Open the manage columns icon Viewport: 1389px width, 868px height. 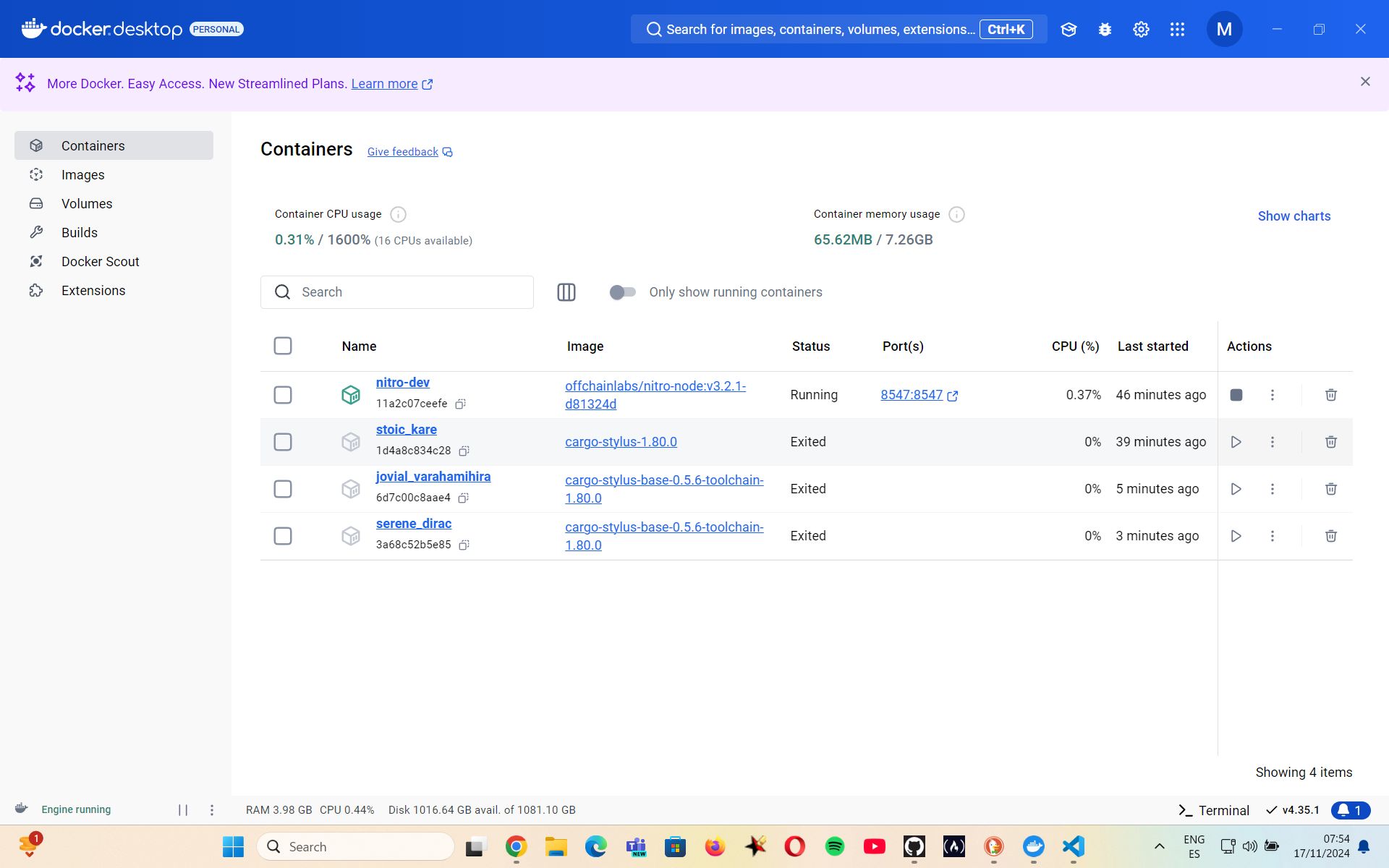click(566, 292)
